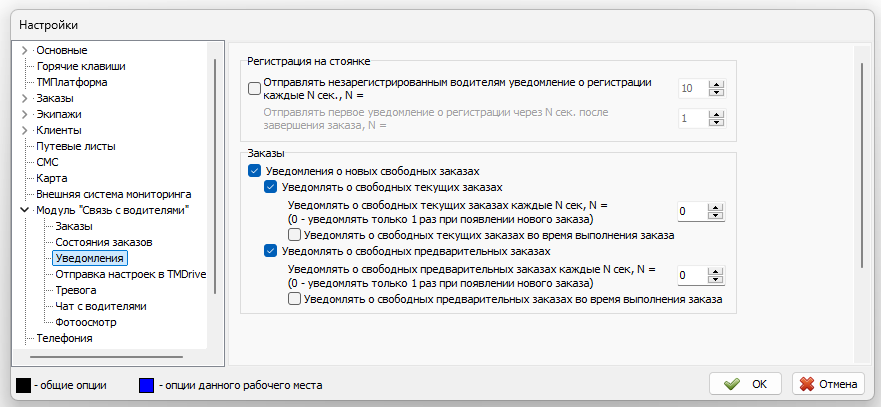Click the tree panel vertical scrollbar

point(215,176)
